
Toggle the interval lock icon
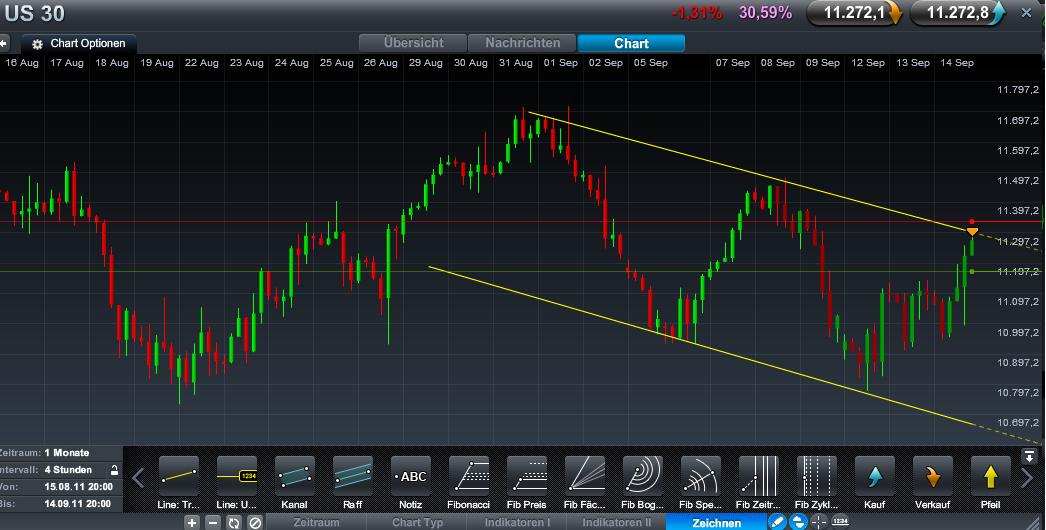click(114, 470)
